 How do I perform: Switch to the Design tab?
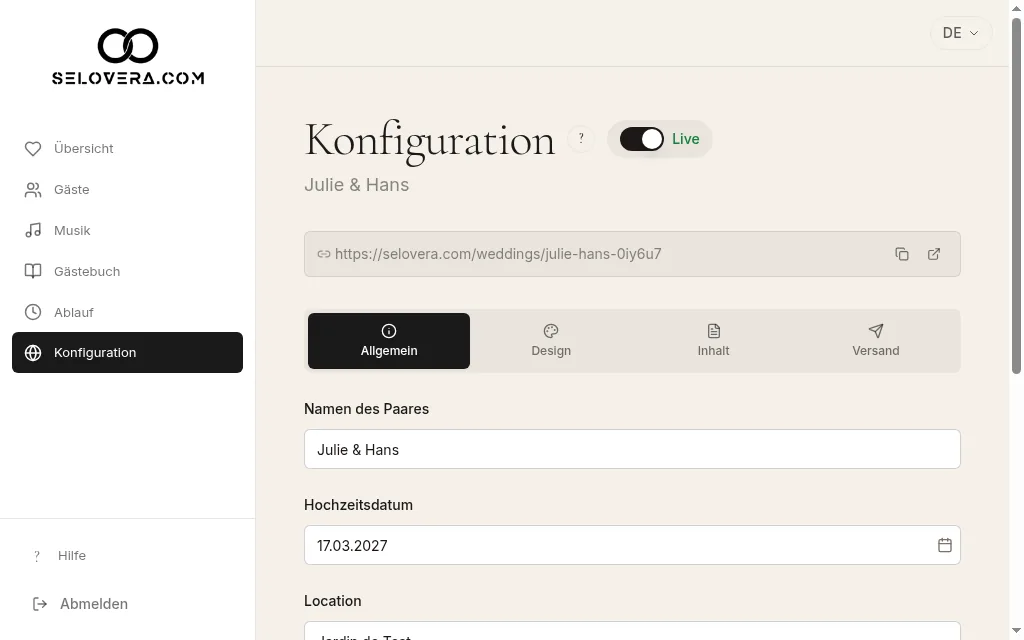click(551, 341)
